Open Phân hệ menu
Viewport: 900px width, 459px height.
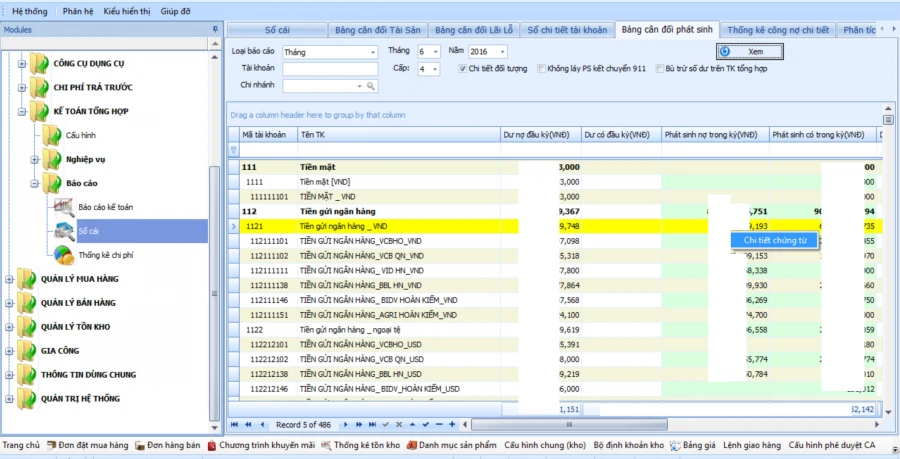[x=77, y=11]
